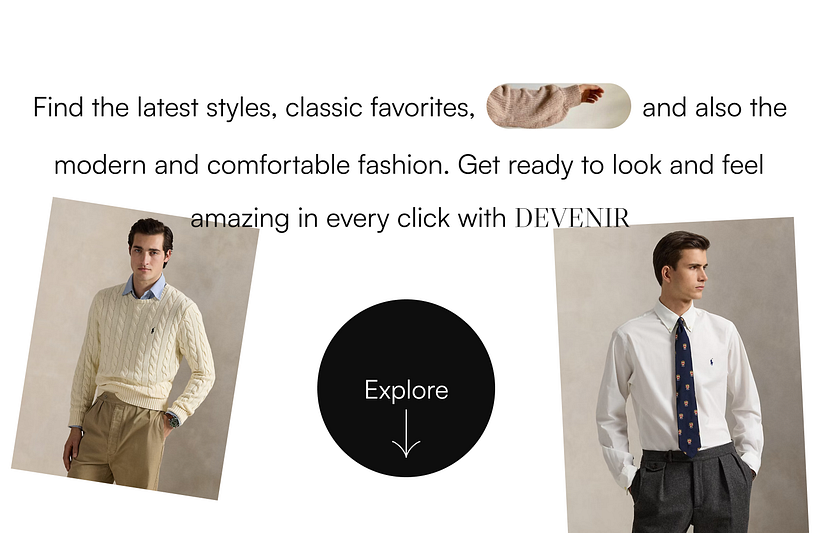820x533 pixels.
Task: Click the navy patterned tie
Action: point(685,387)
